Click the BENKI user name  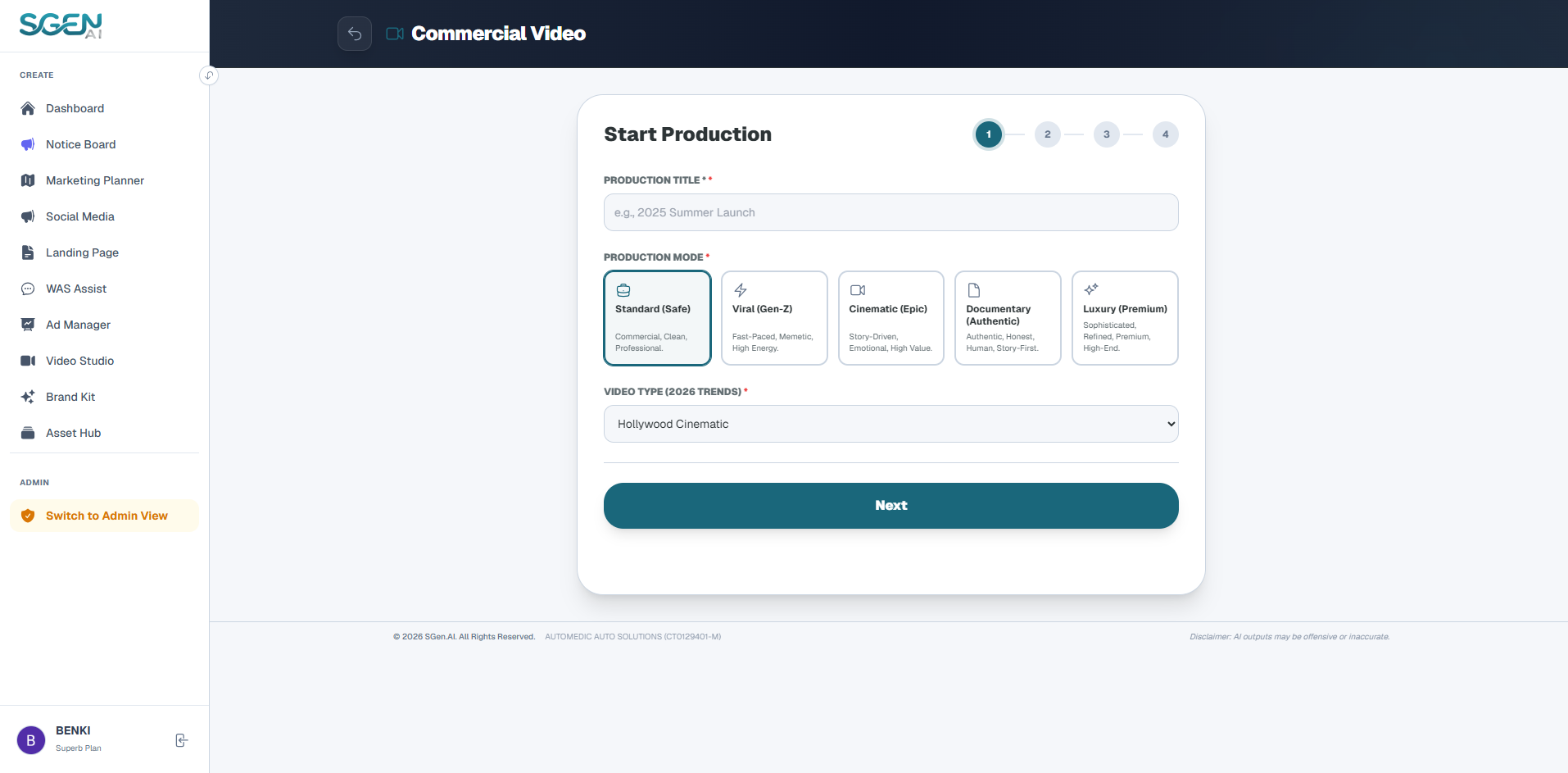pyautogui.click(x=73, y=730)
